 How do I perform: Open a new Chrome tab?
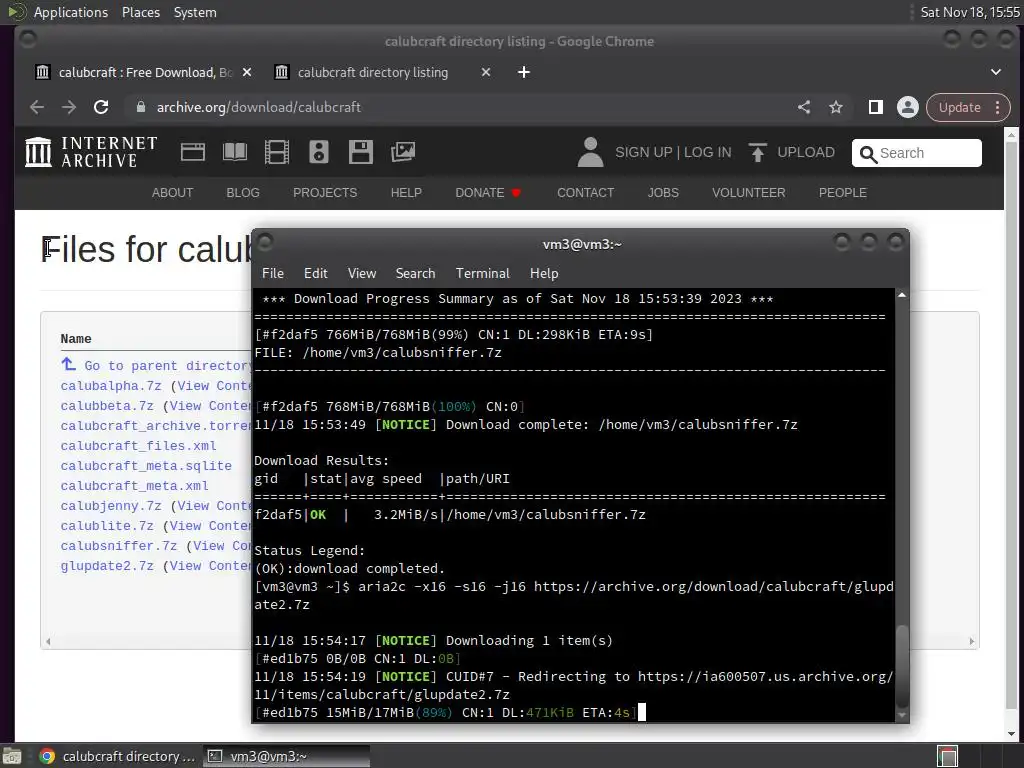[x=524, y=72]
